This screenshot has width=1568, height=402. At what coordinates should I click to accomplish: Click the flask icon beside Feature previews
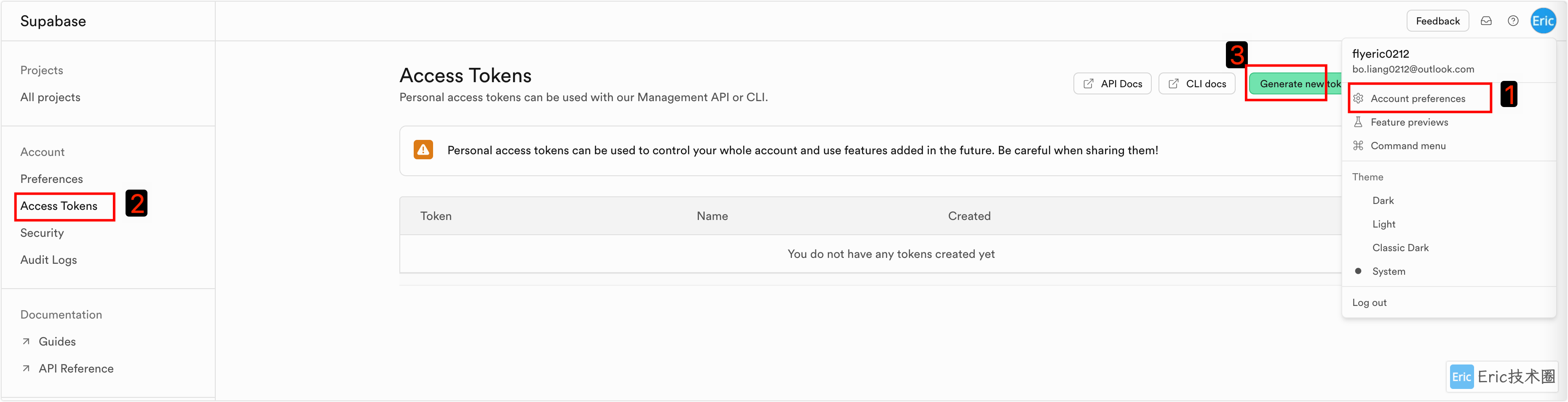(1358, 123)
